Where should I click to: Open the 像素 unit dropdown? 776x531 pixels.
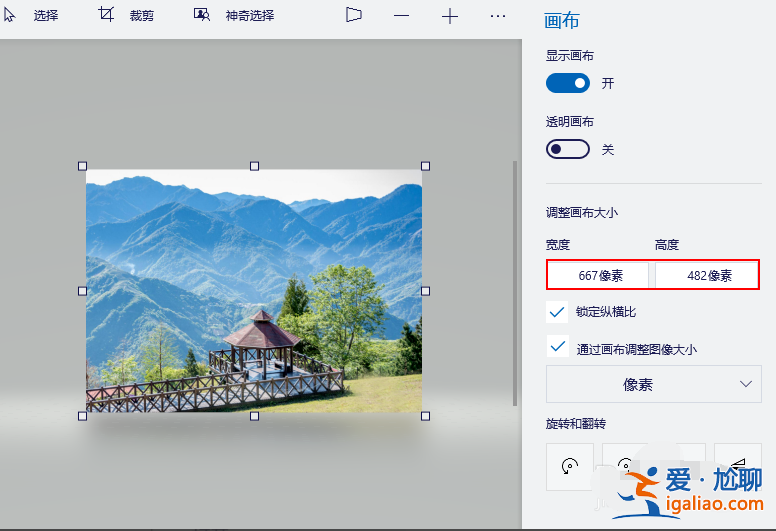(x=654, y=384)
